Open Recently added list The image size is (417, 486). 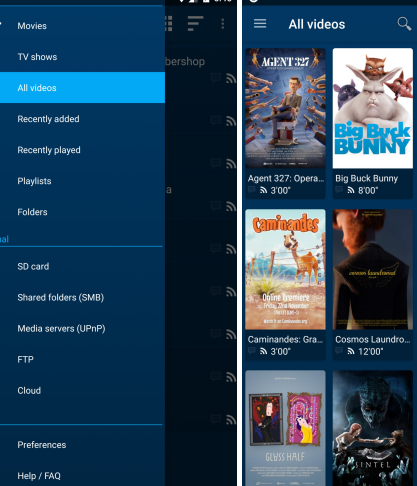tap(48, 119)
